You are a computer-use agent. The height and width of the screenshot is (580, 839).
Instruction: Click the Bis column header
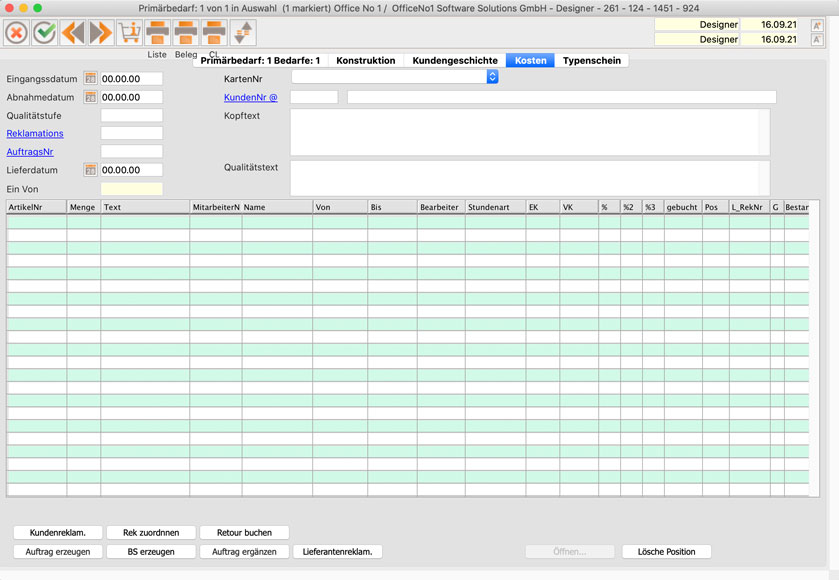pyautogui.click(x=392, y=207)
